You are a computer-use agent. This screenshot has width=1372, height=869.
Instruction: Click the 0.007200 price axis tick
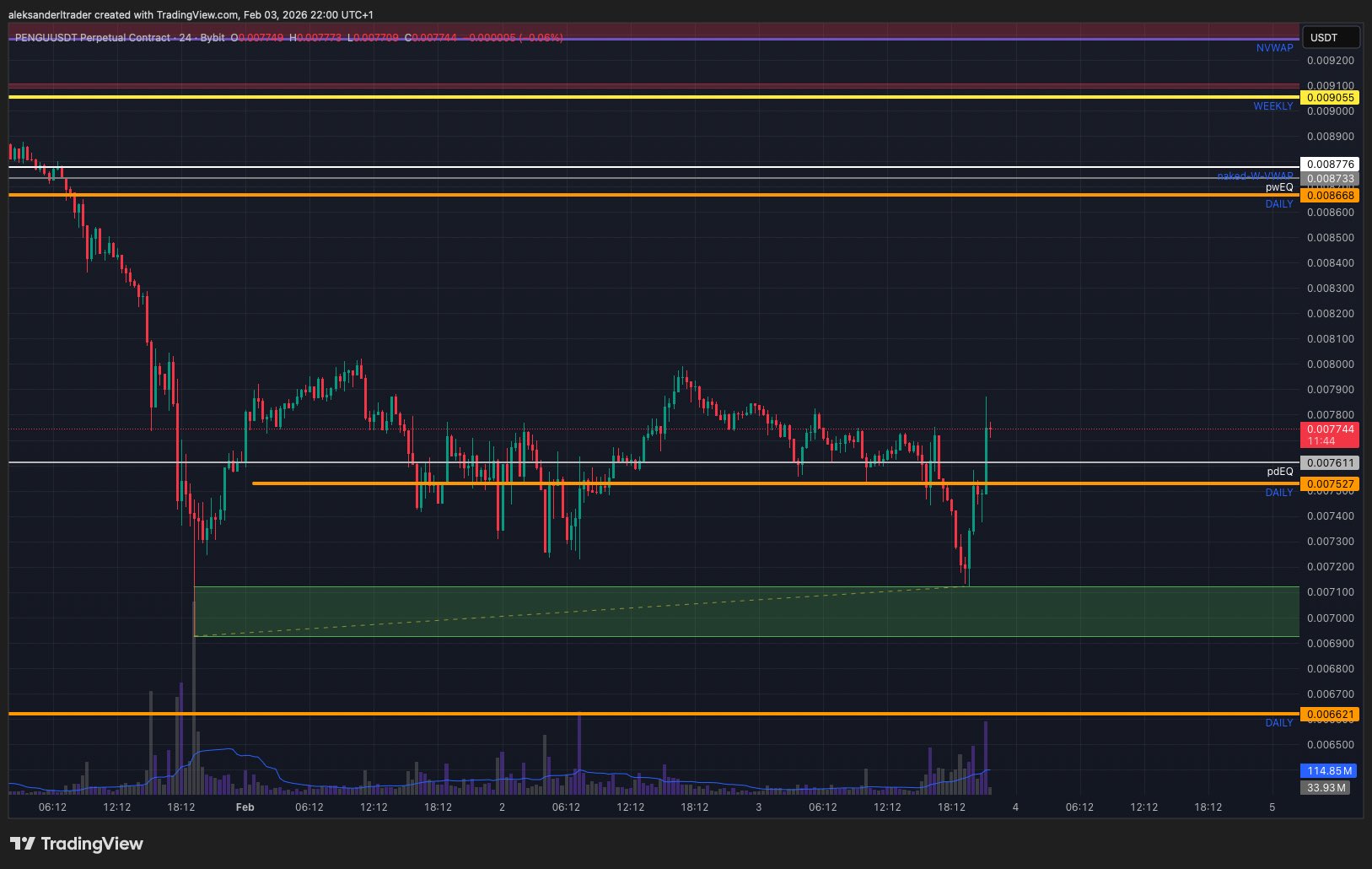coord(1331,567)
